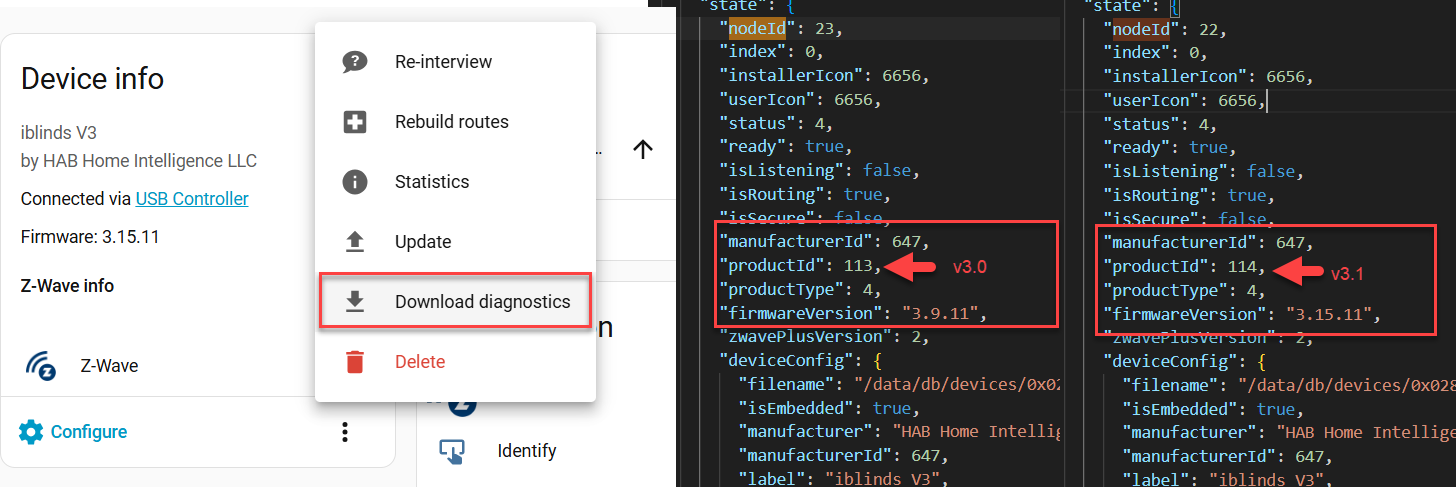Select Delete from the device menu
The width and height of the screenshot is (1456, 487).
(456, 362)
